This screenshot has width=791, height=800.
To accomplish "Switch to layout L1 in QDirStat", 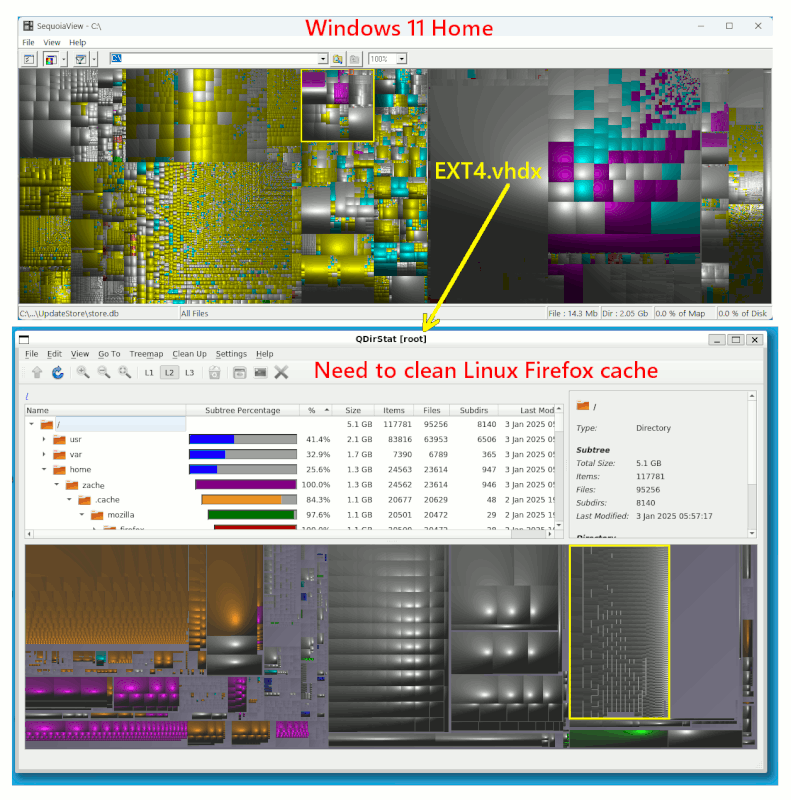I will 149,373.
